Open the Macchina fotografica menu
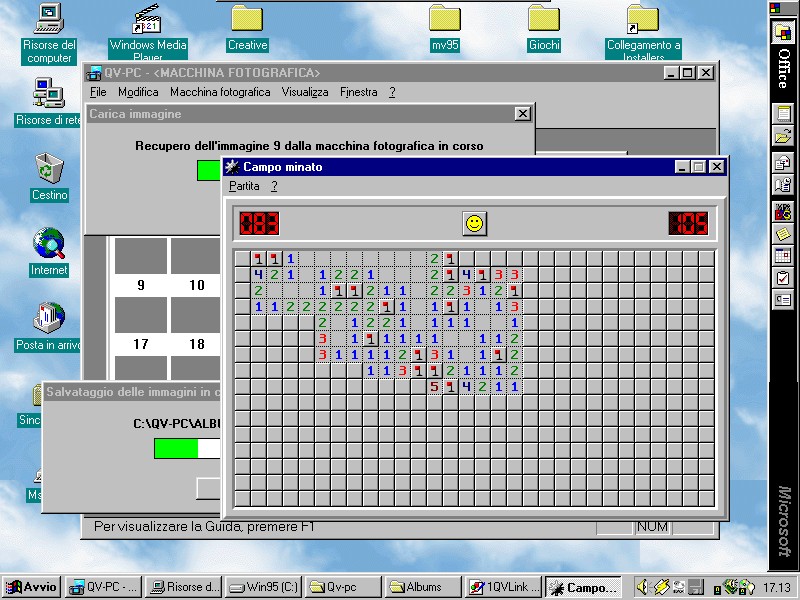800x600 pixels. tap(220, 92)
